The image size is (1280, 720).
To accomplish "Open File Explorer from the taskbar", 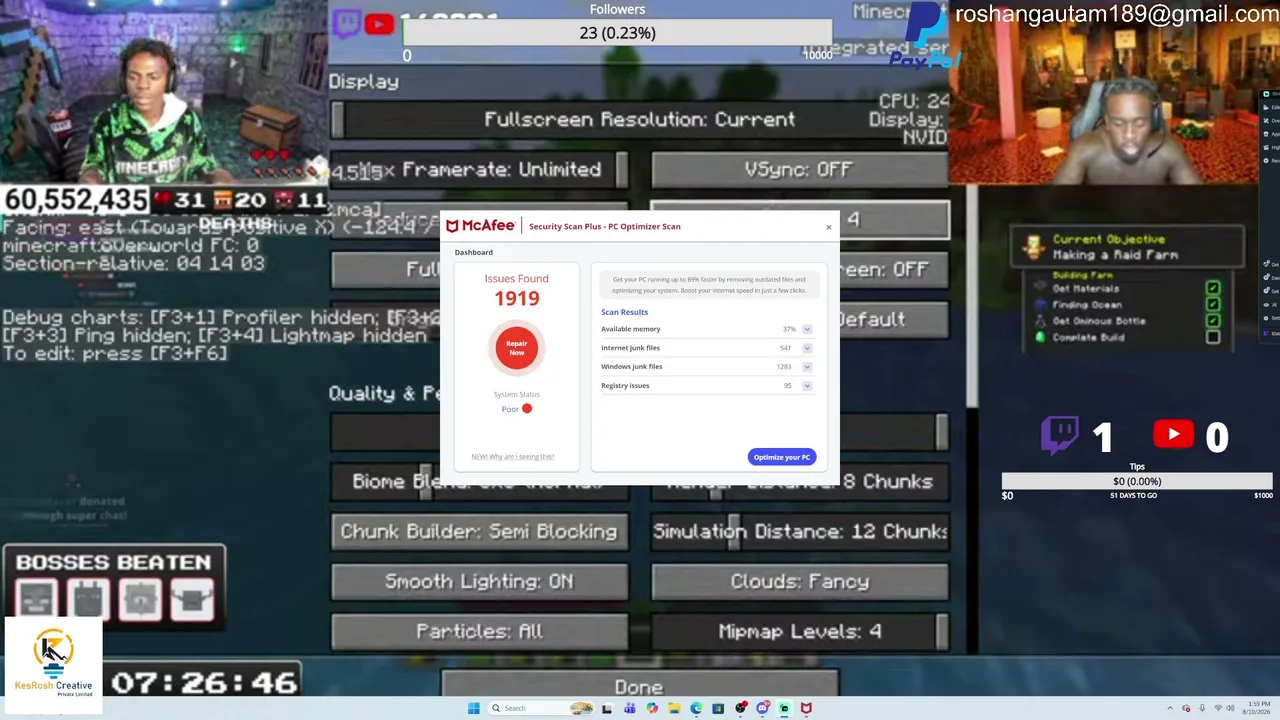I will [674, 708].
